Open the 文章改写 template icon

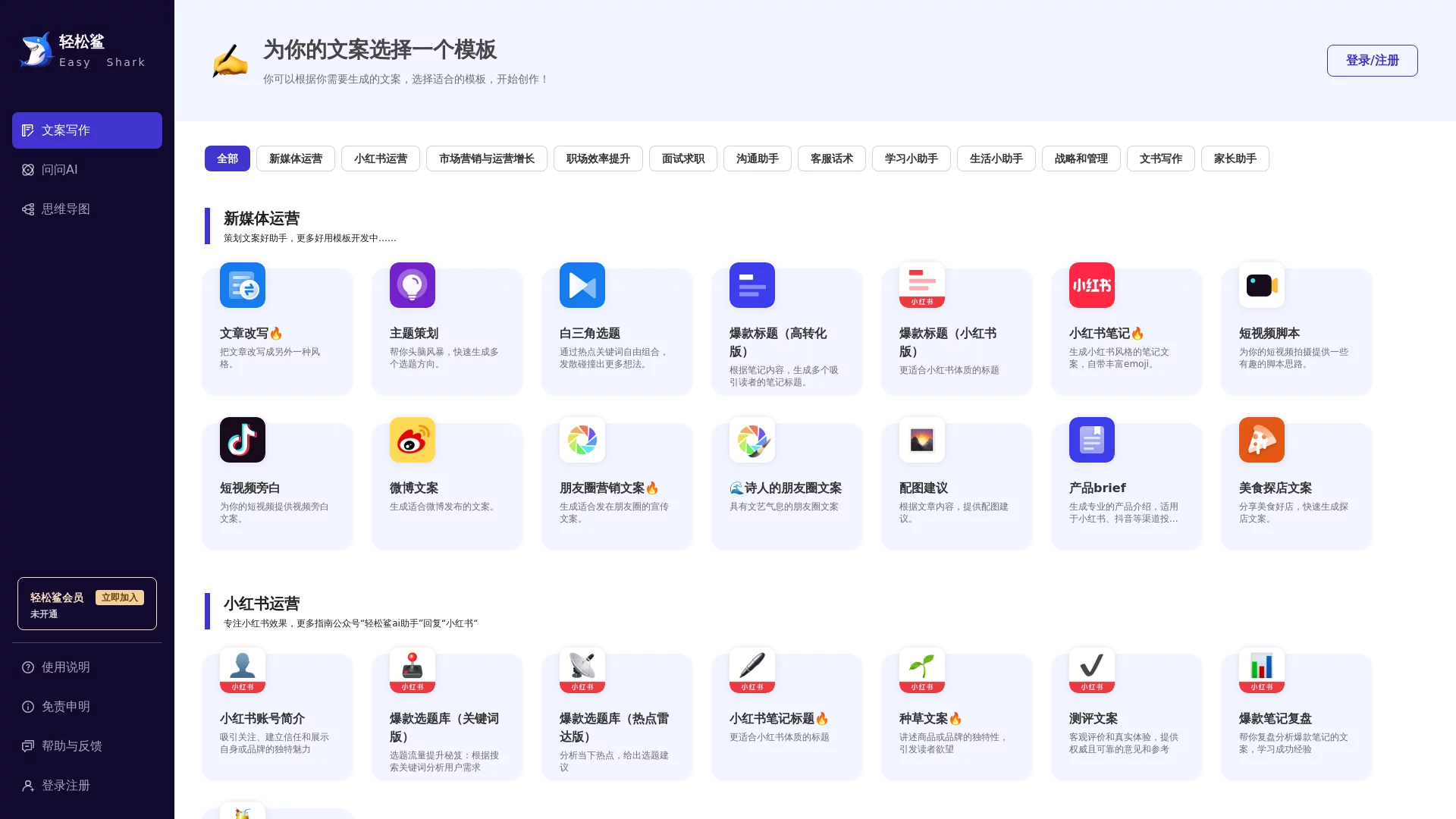pyautogui.click(x=243, y=285)
